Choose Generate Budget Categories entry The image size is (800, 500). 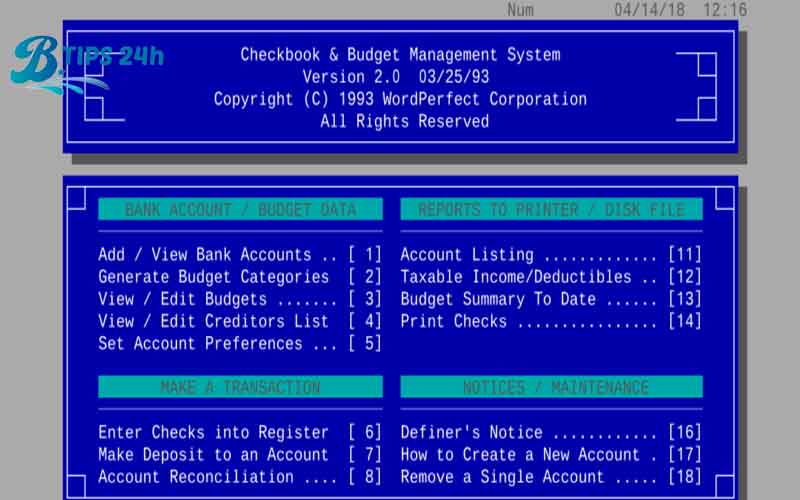(240, 277)
